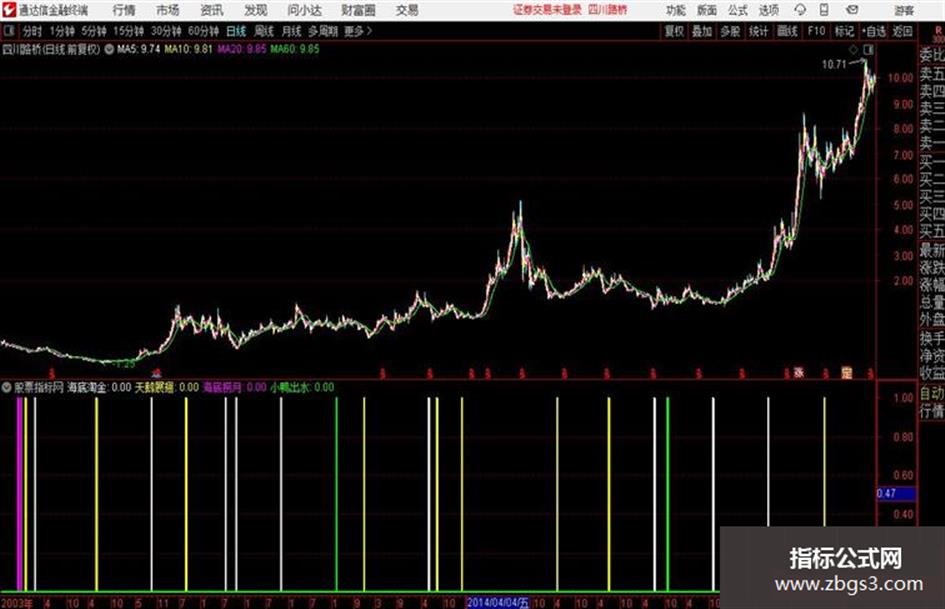Click the 0.47 value box on indicator axis

pyautogui.click(x=896, y=494)
